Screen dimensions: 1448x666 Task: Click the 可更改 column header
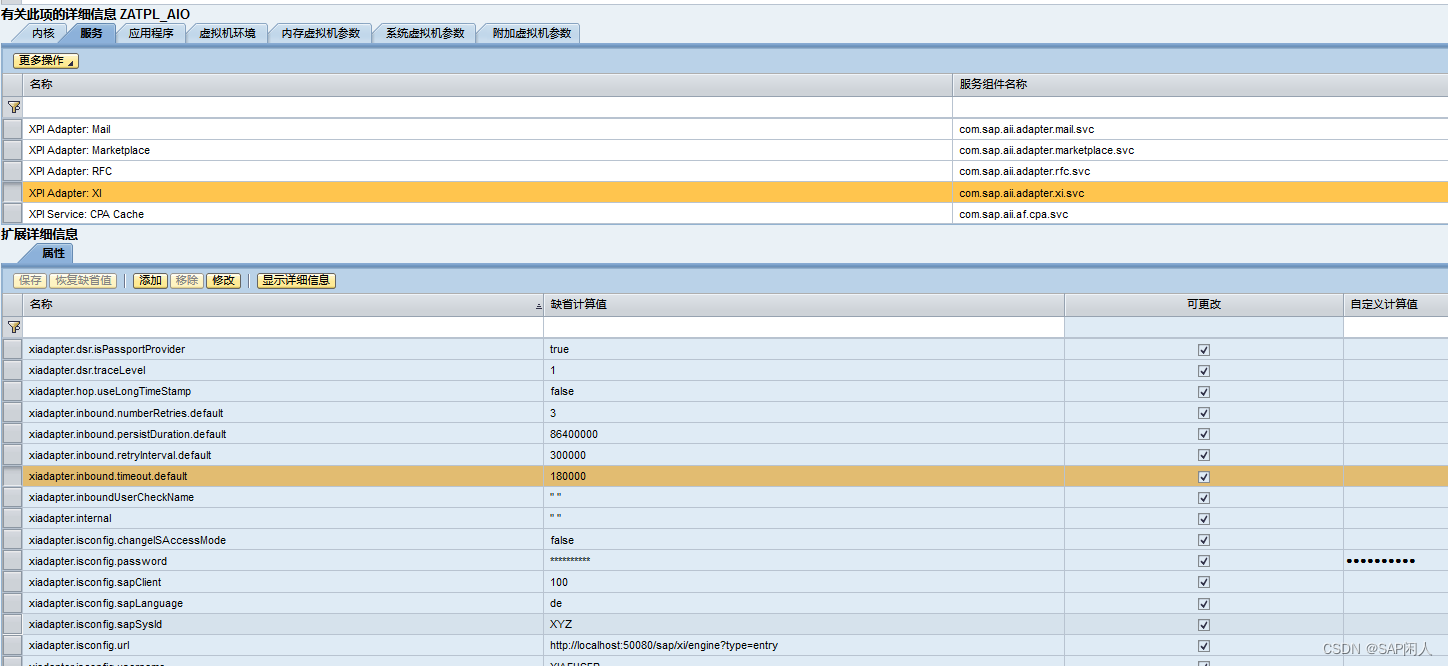[1203, 304]
